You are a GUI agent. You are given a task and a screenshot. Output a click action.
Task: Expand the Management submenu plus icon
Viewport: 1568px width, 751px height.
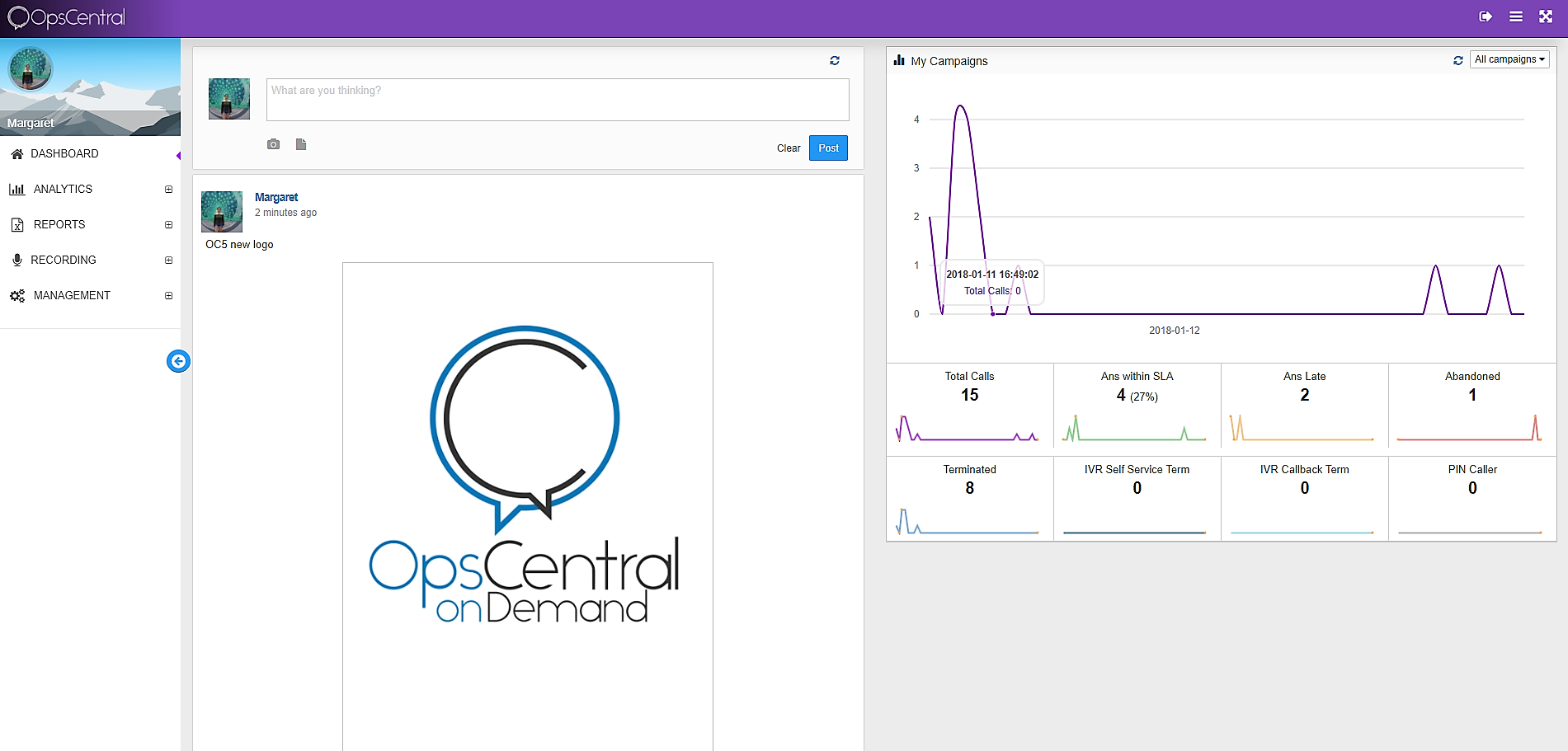tap(168, 295)
